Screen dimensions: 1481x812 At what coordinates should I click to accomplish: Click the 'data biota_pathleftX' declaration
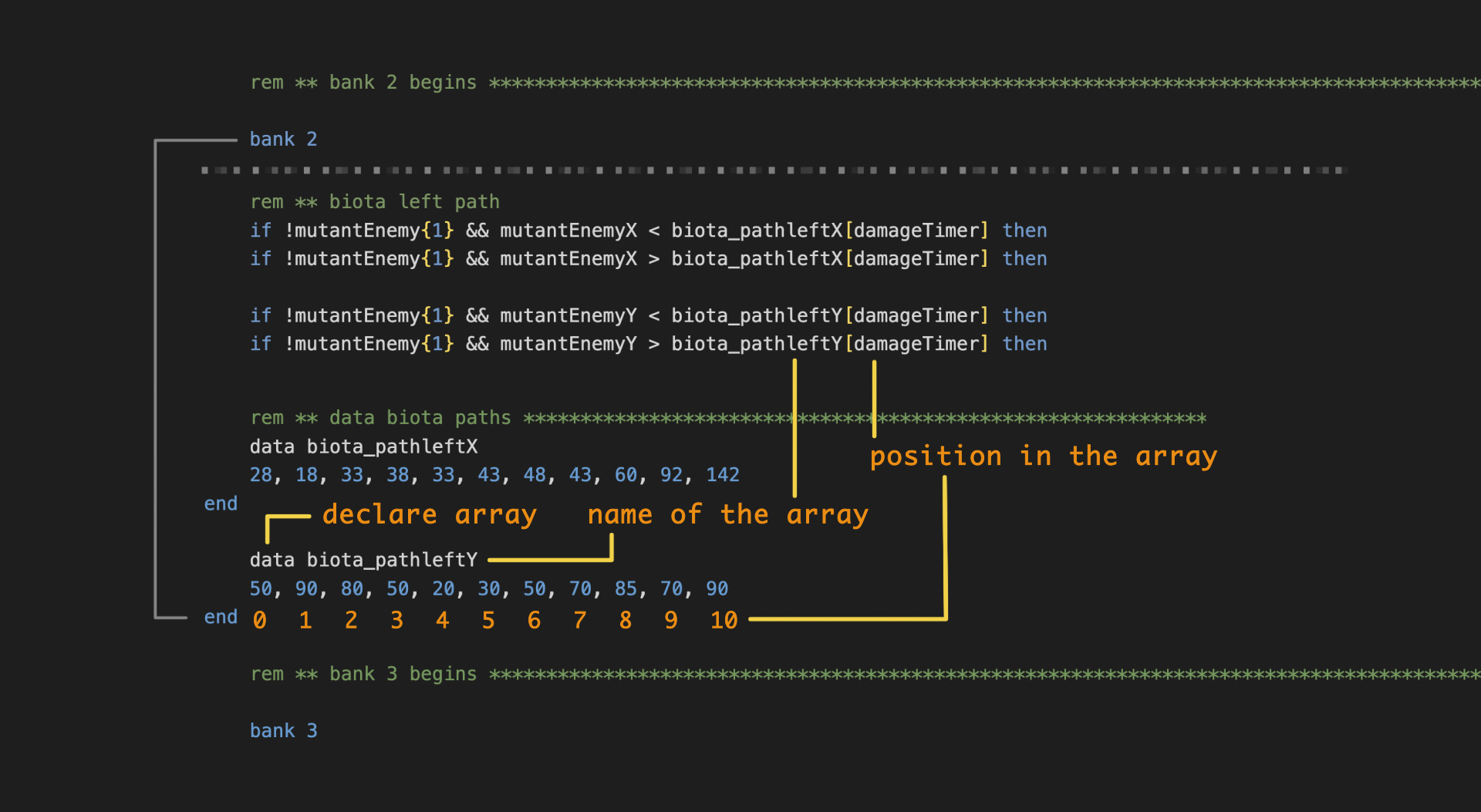point(364,446)
